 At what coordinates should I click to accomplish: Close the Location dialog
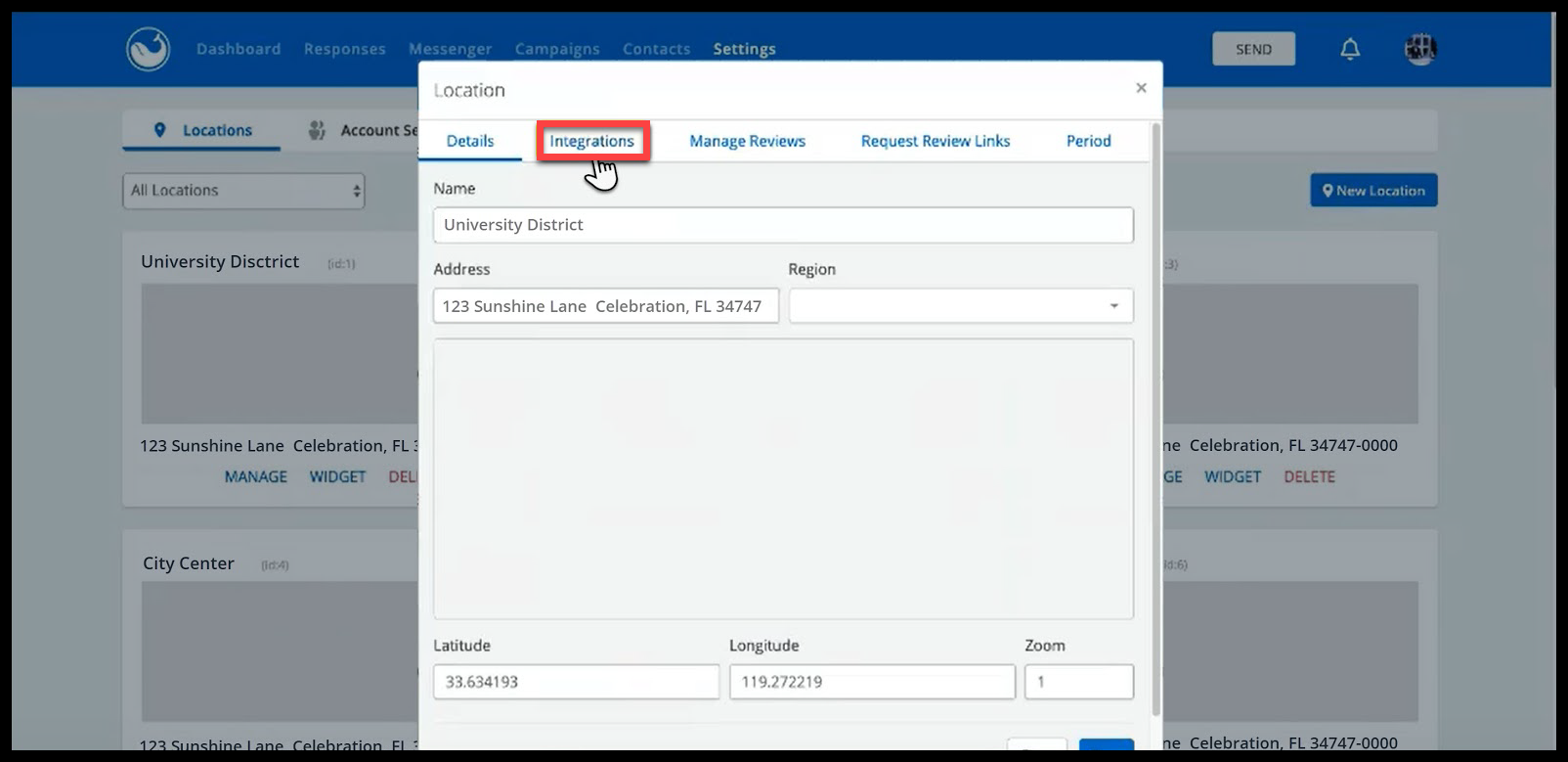(1141, 88)
